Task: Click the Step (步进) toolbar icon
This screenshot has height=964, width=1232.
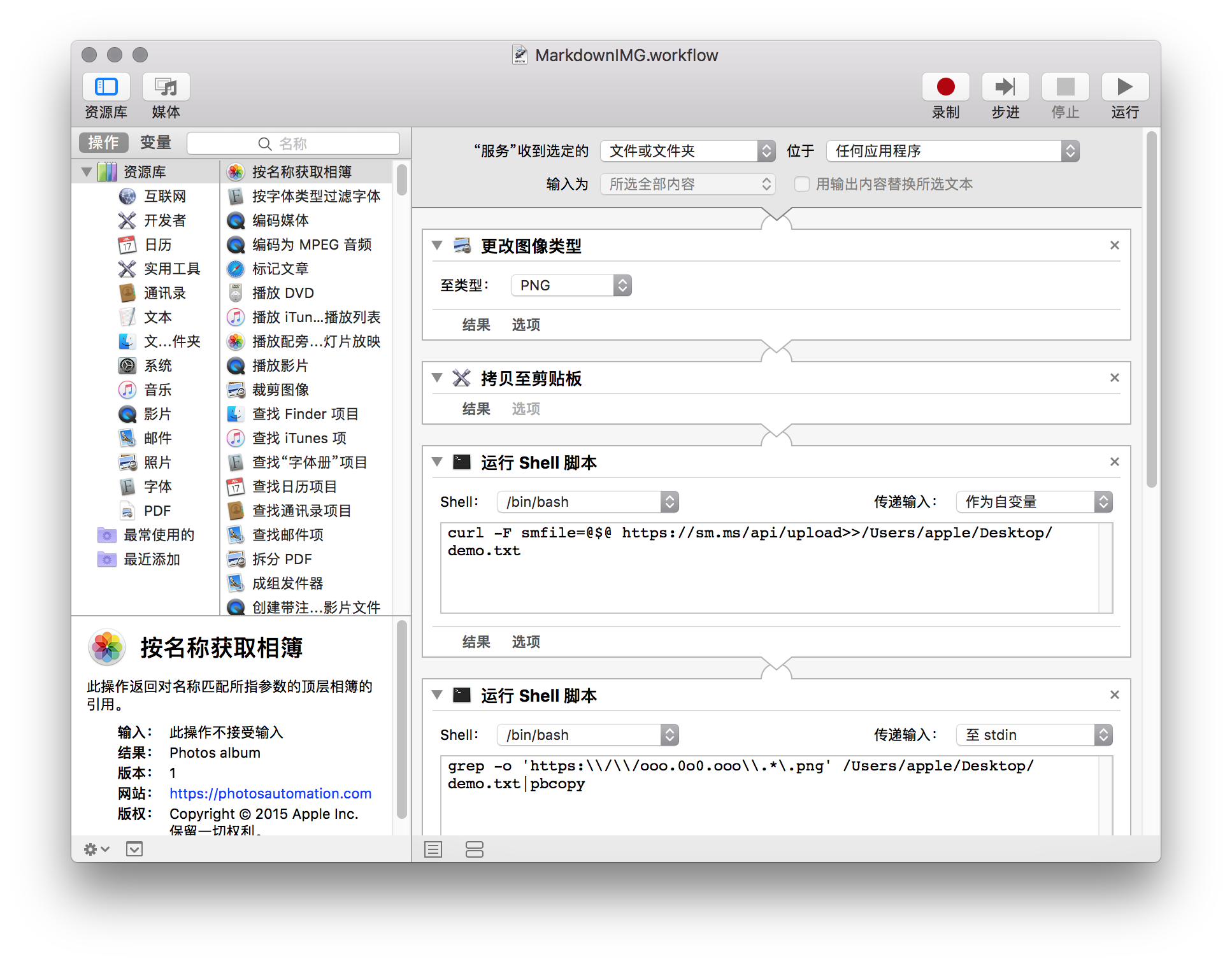Action: pyautogui.click(x=1005, y=87)
